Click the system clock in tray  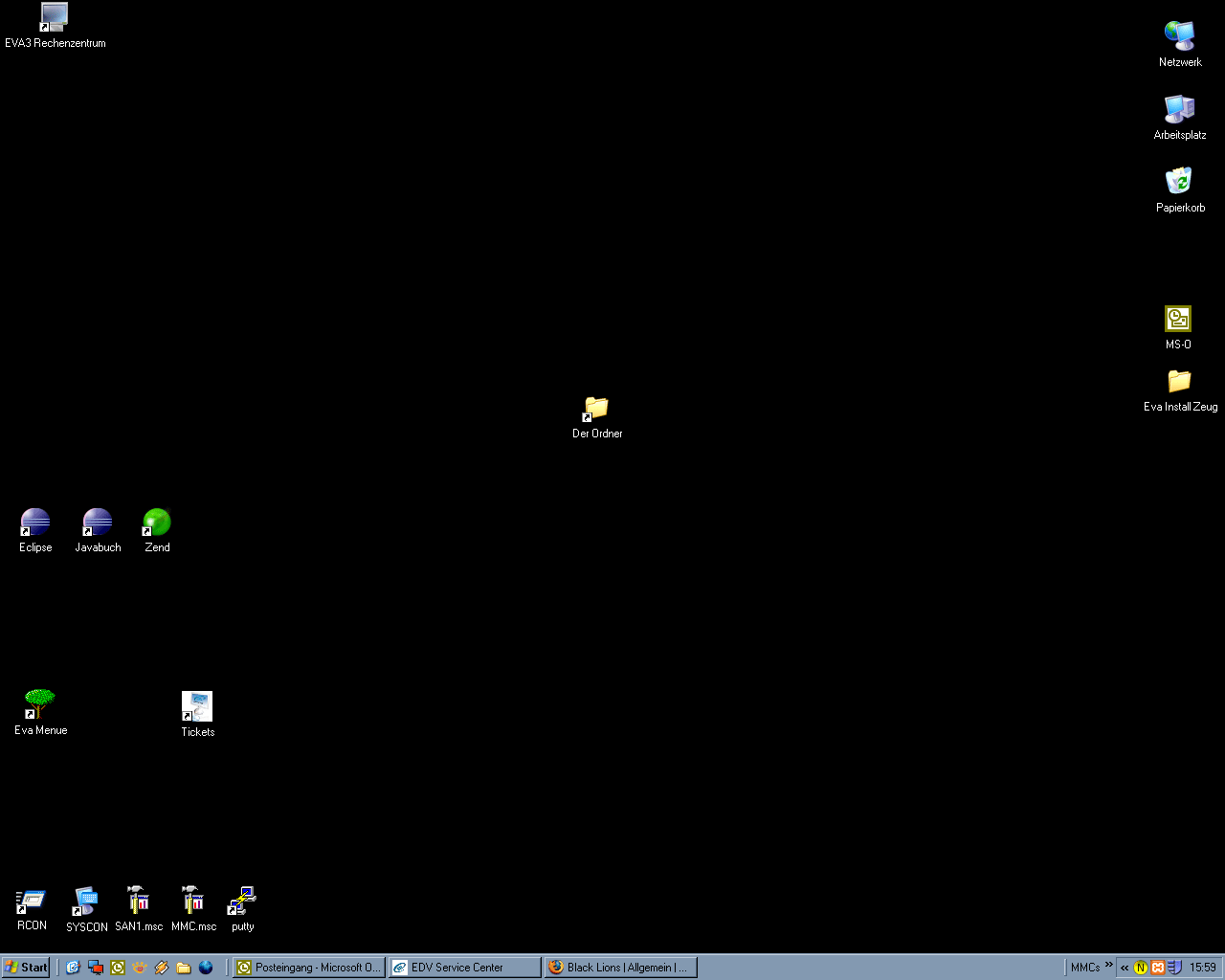point(1202,968)
